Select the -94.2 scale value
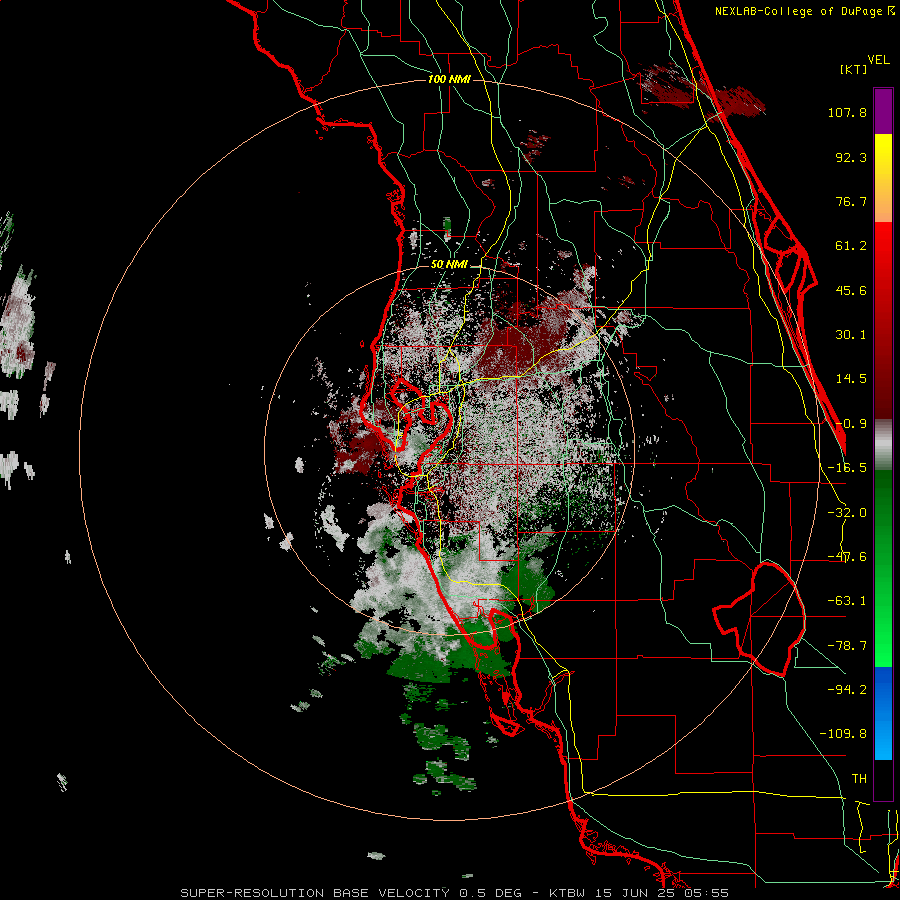Viewport: 900px width, 900px height. click(847, 690)
